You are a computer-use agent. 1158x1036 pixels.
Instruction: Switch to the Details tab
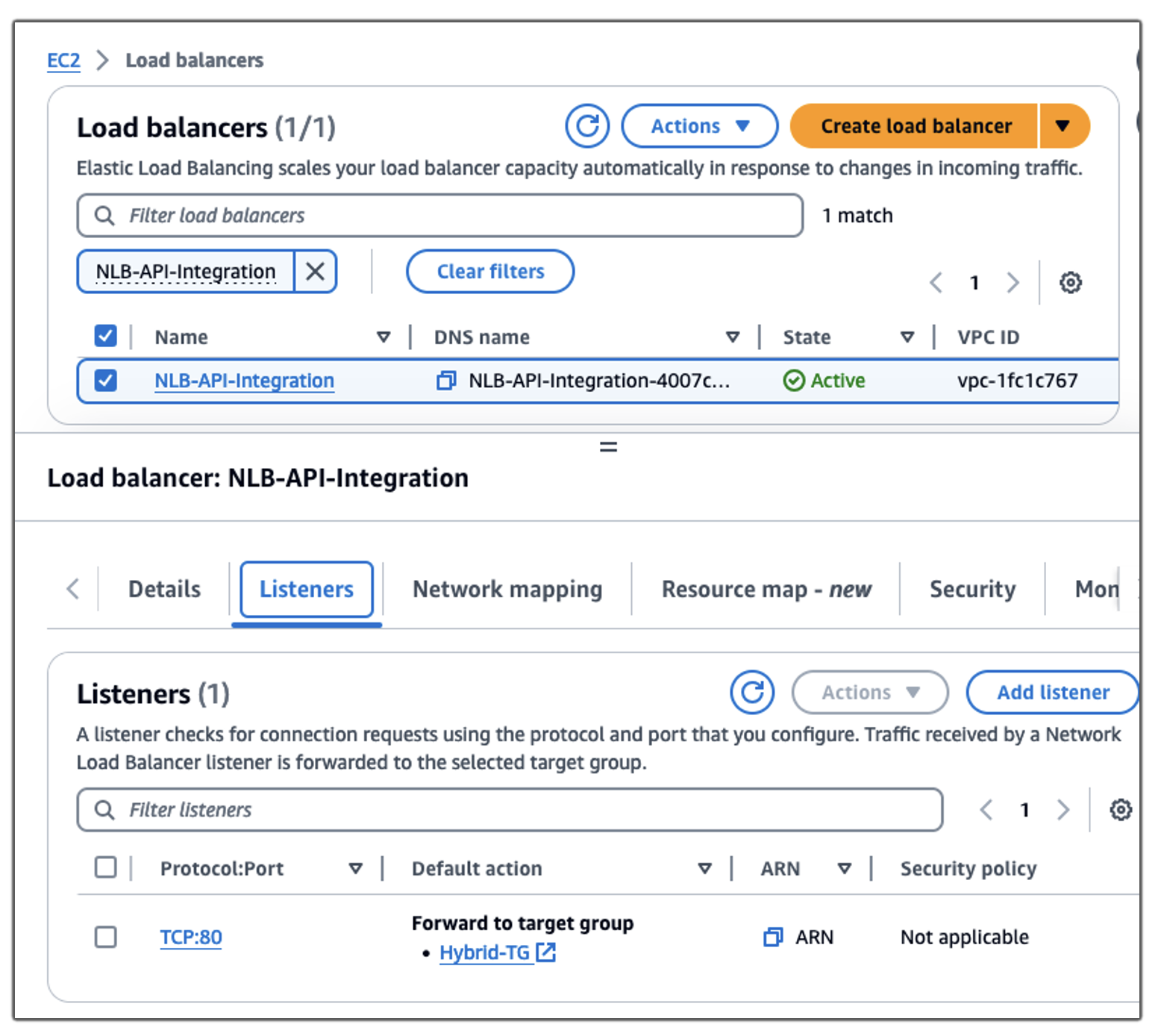coord(164,590)
